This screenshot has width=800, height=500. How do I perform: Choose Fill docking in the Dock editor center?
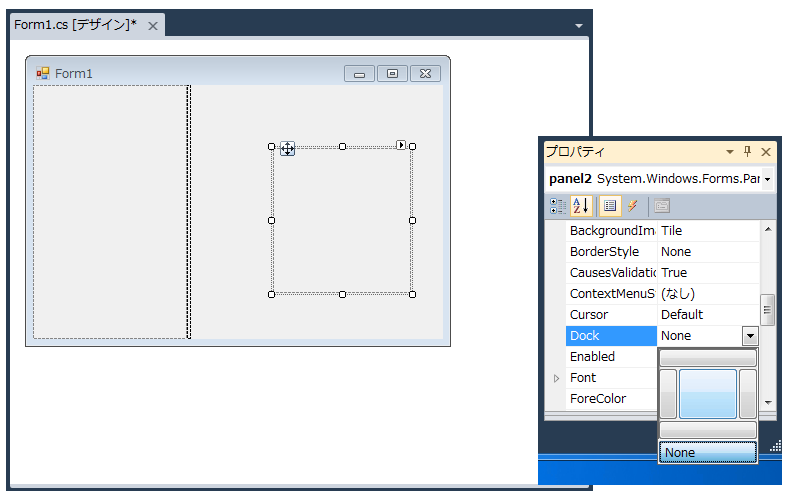(x=708, y=394)
